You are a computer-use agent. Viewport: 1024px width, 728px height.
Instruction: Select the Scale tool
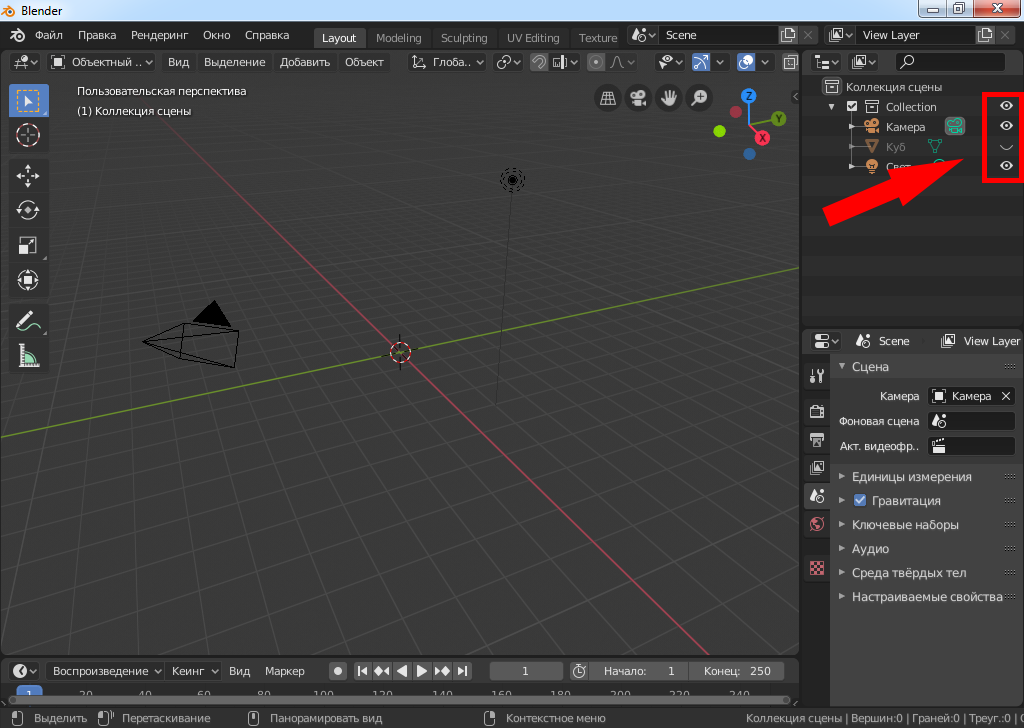(28, 245)
